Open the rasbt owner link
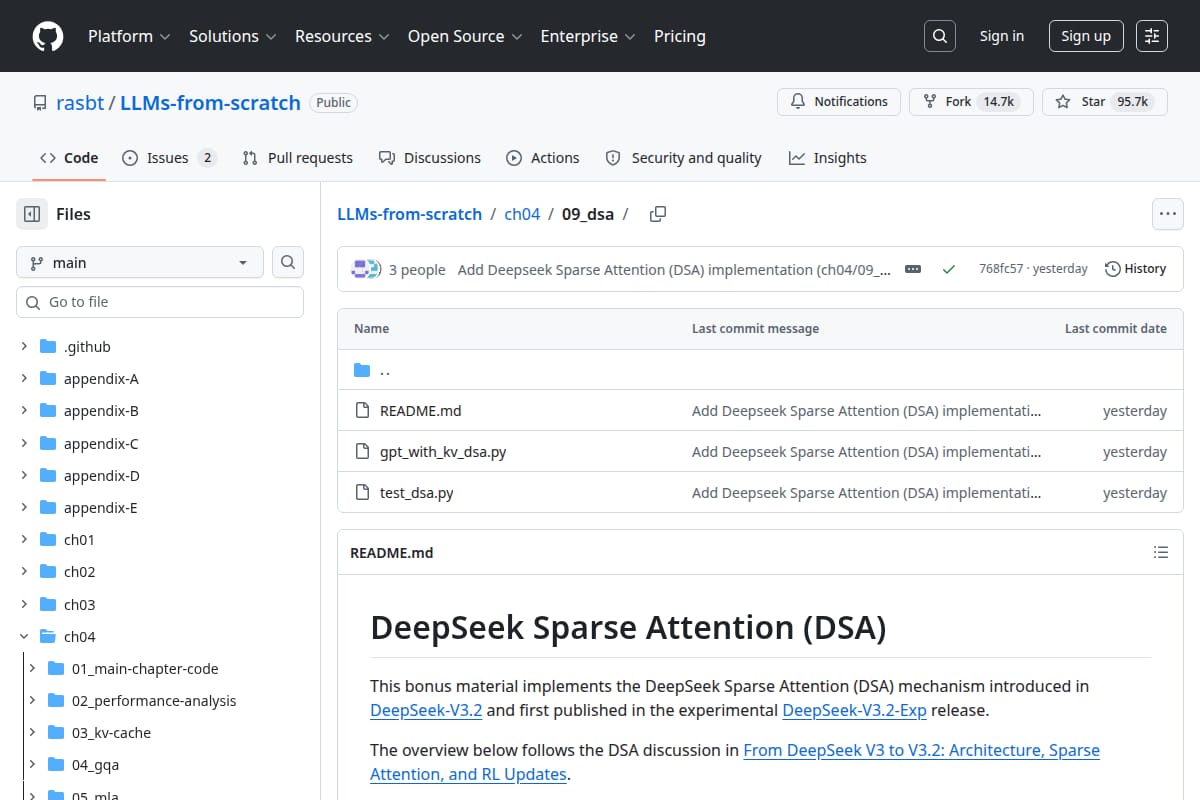This screenshot has width=1200, height=800. tap(80, 103)
